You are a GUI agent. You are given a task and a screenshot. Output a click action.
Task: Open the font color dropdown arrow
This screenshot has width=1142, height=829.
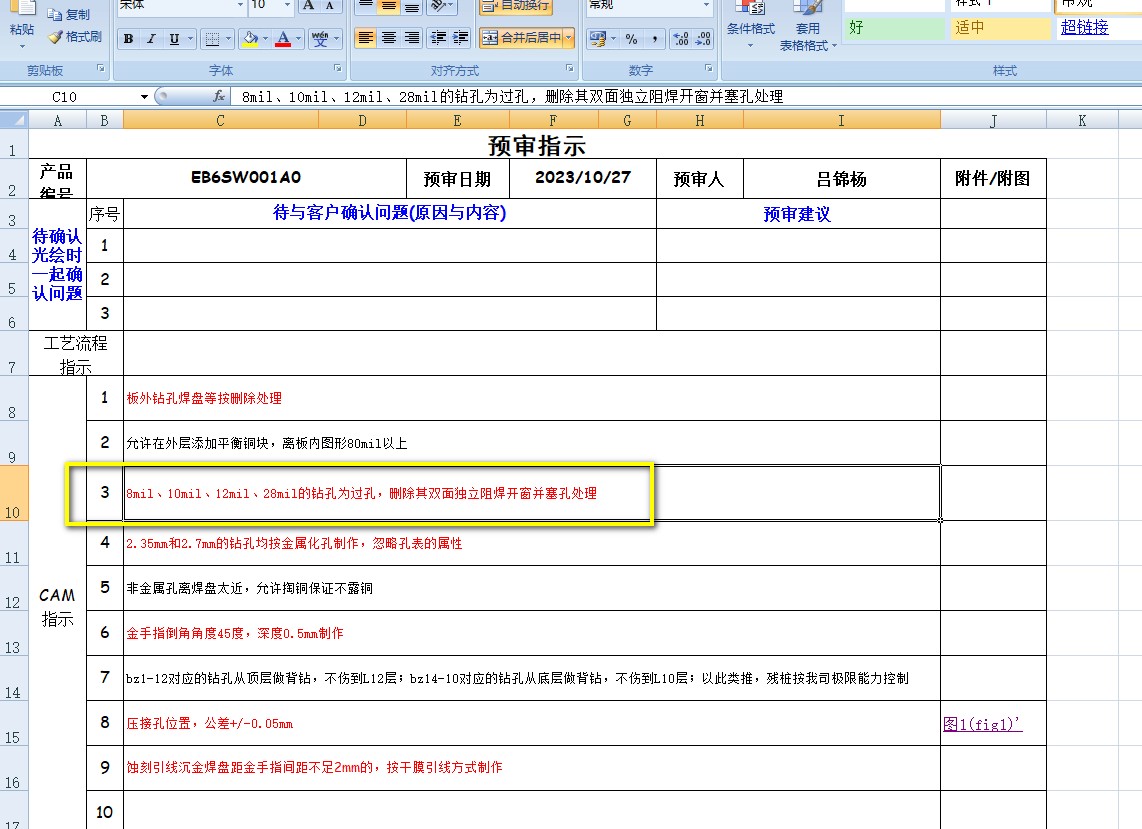coord(299,39)
